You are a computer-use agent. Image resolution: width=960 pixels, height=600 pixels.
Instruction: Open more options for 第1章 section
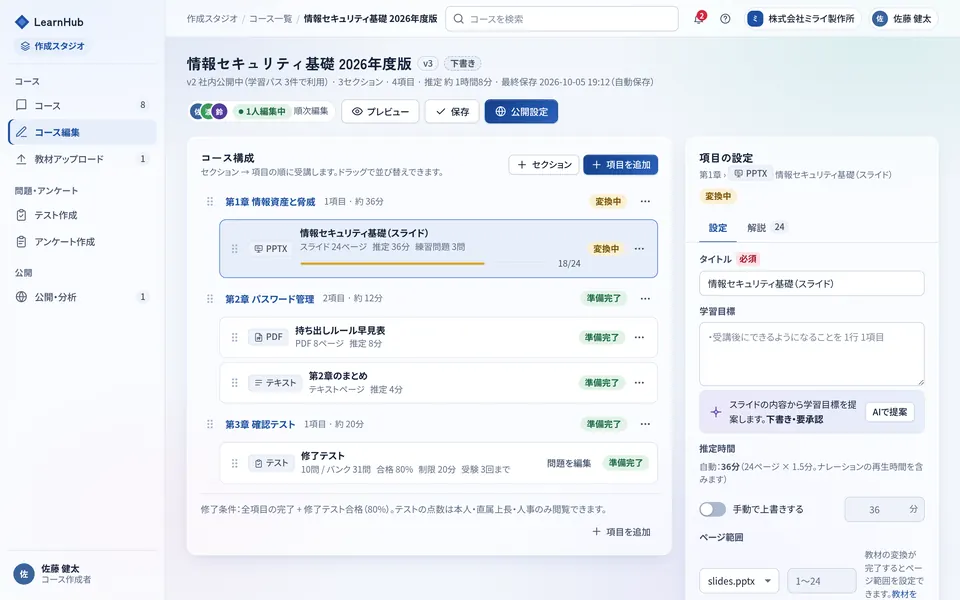(645, 201)
